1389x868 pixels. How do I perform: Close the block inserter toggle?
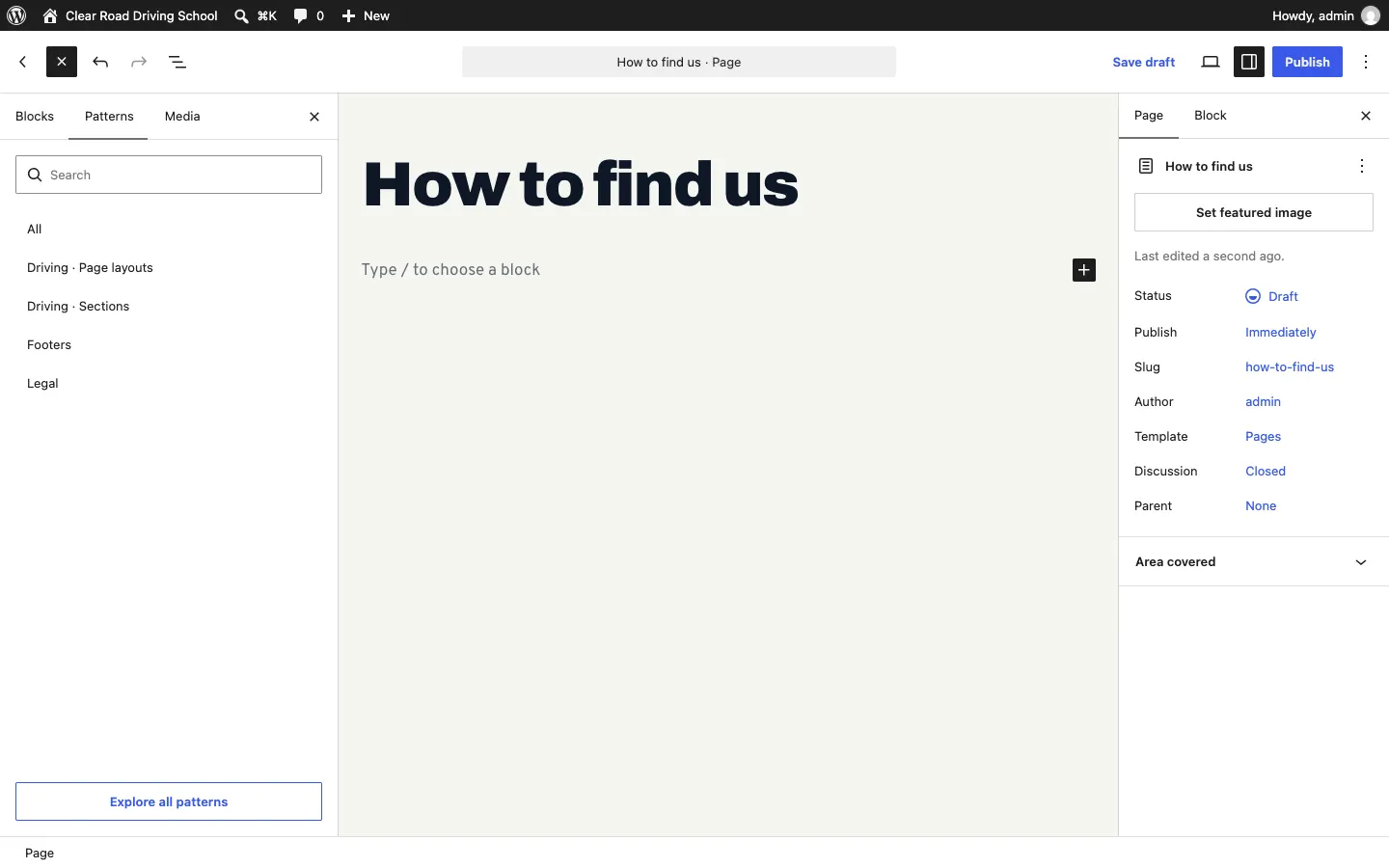point(62,62)
